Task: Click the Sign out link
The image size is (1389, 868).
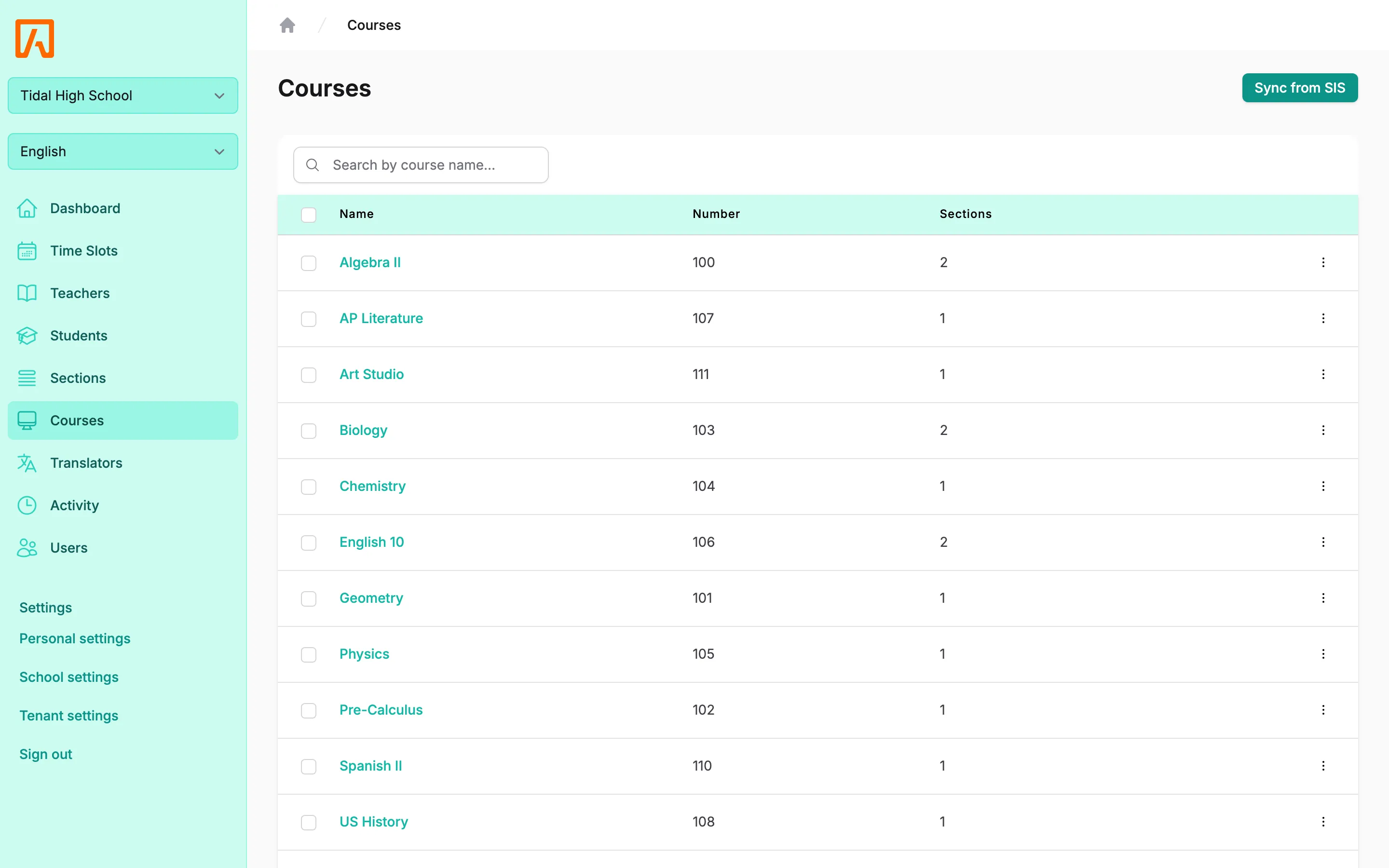Action: pos(46,754)
